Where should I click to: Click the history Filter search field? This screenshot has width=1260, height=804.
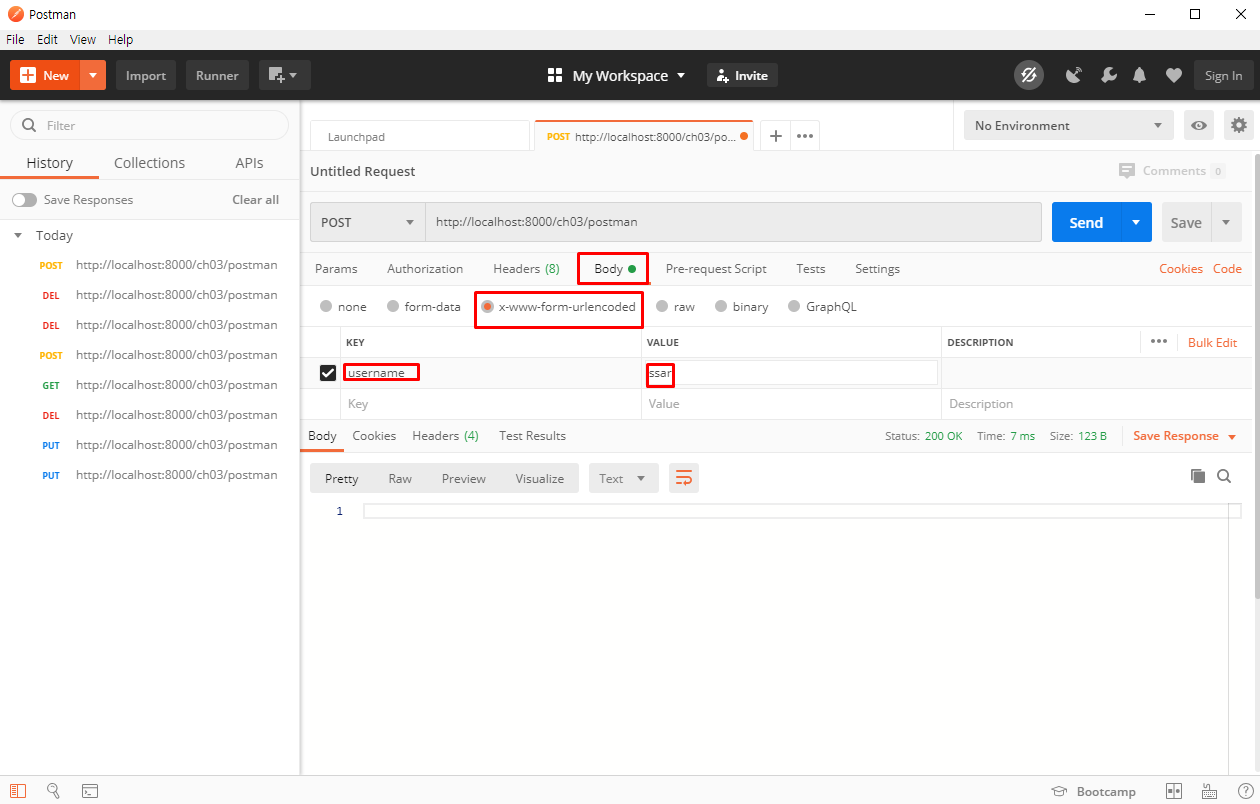[149, 125]
